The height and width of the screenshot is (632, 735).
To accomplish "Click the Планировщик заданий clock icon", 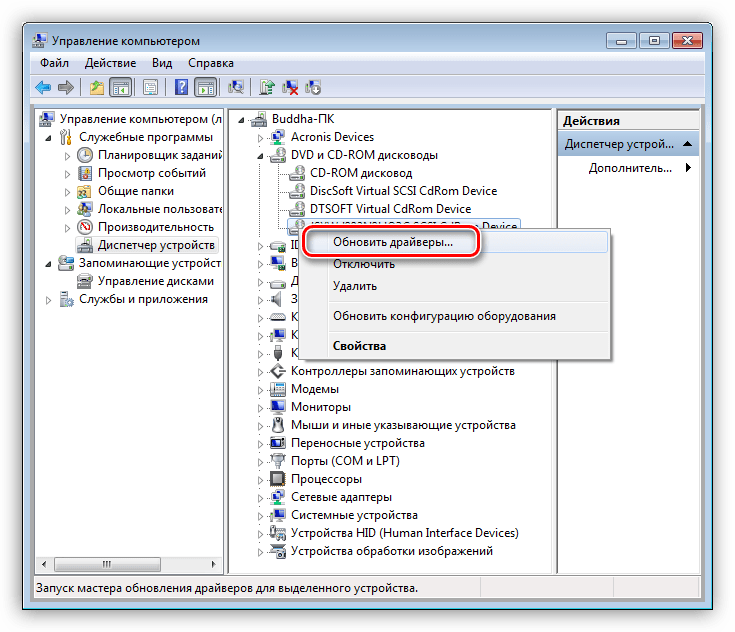I will click(x=85, y=155).
